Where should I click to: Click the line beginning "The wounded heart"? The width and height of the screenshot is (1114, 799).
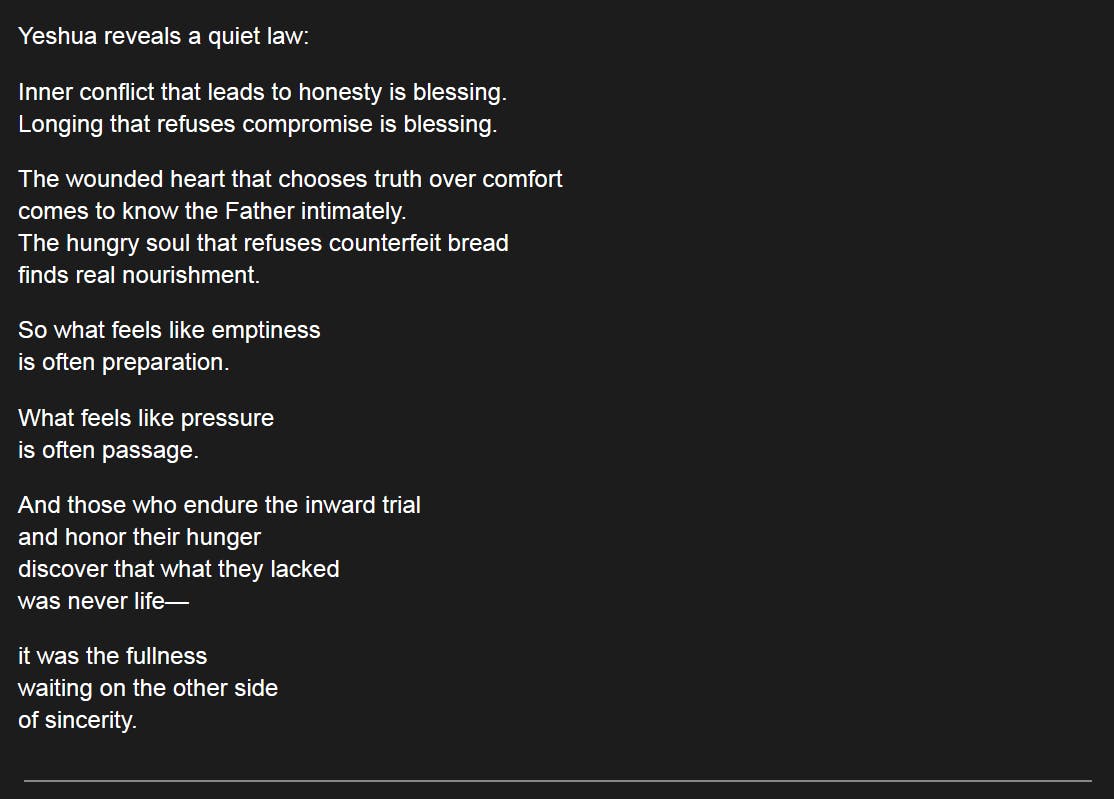pyautogui.click(x=290, y=180)
